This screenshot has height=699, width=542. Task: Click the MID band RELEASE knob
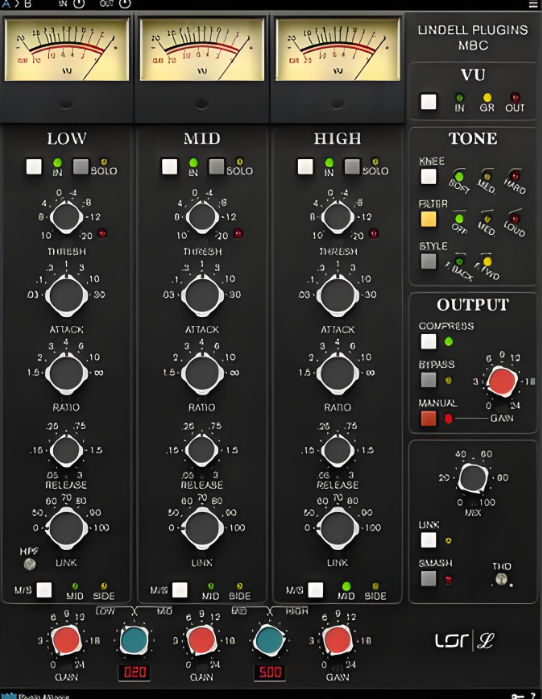pos(202,450)
